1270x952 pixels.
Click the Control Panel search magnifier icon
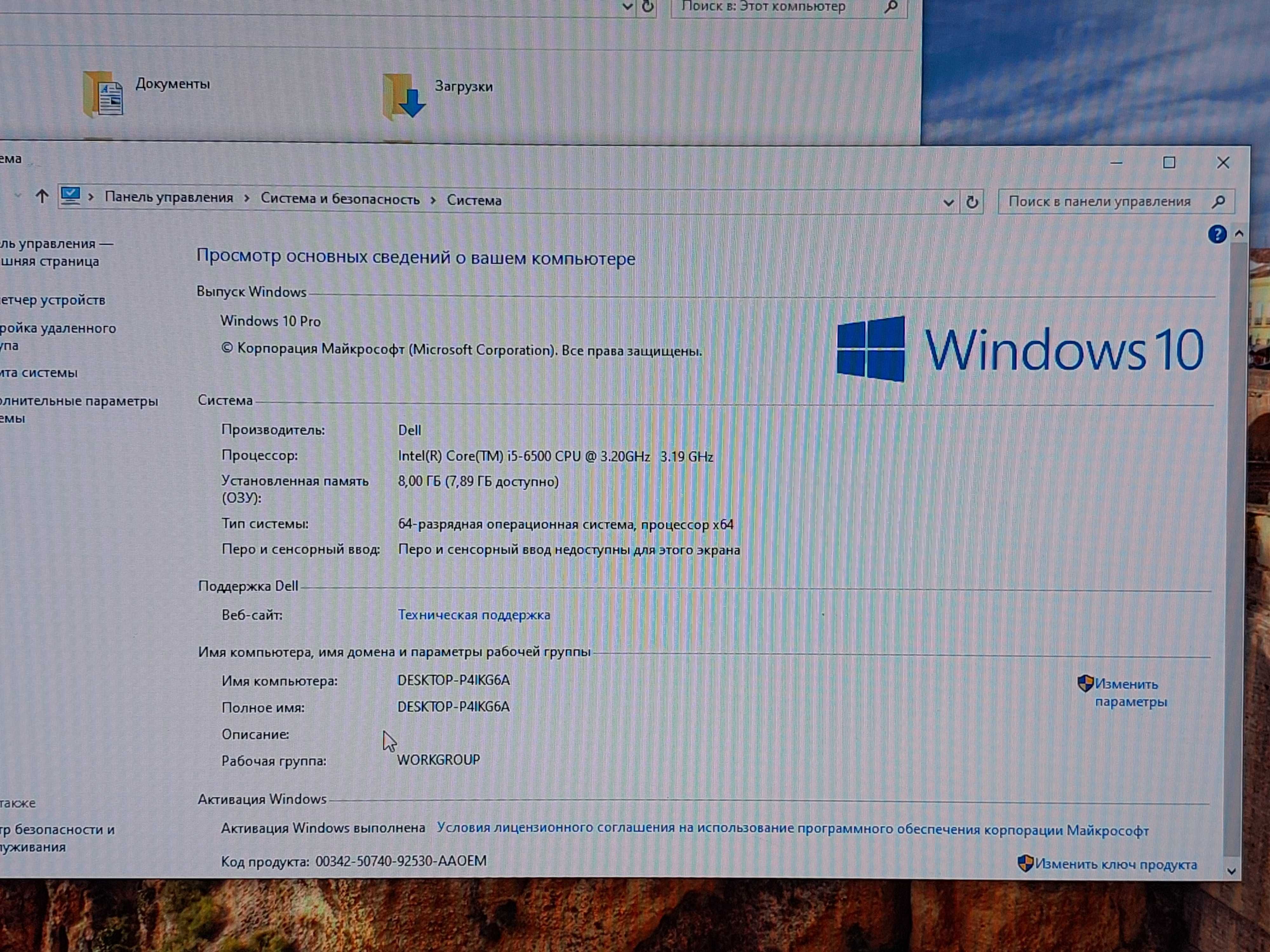pyautogui.click(x=1218, y=202)
